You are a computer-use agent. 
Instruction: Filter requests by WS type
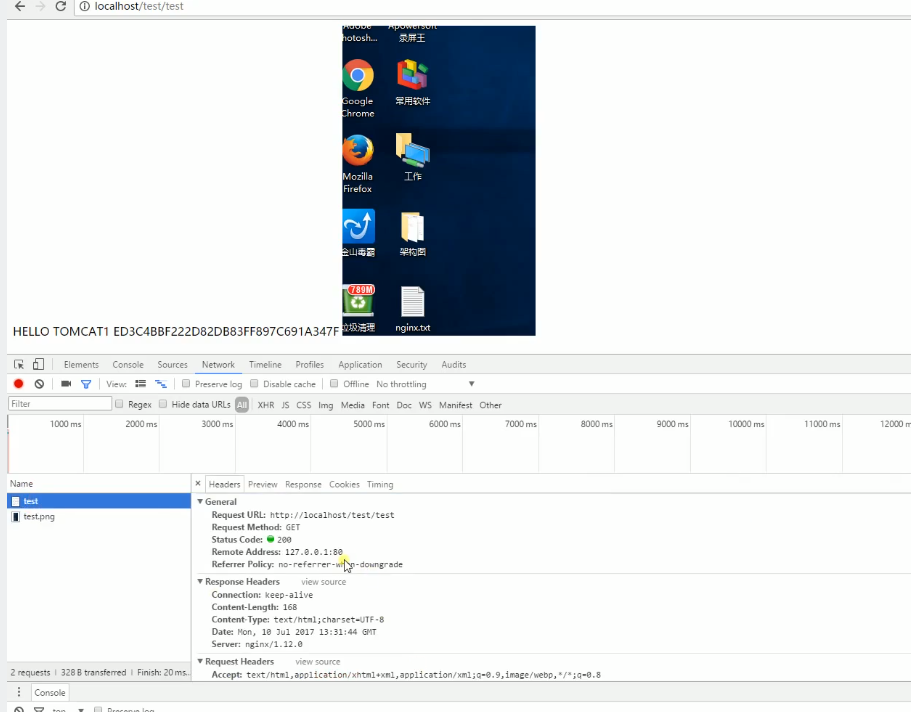pyautogui.click(x=425, y=405)
